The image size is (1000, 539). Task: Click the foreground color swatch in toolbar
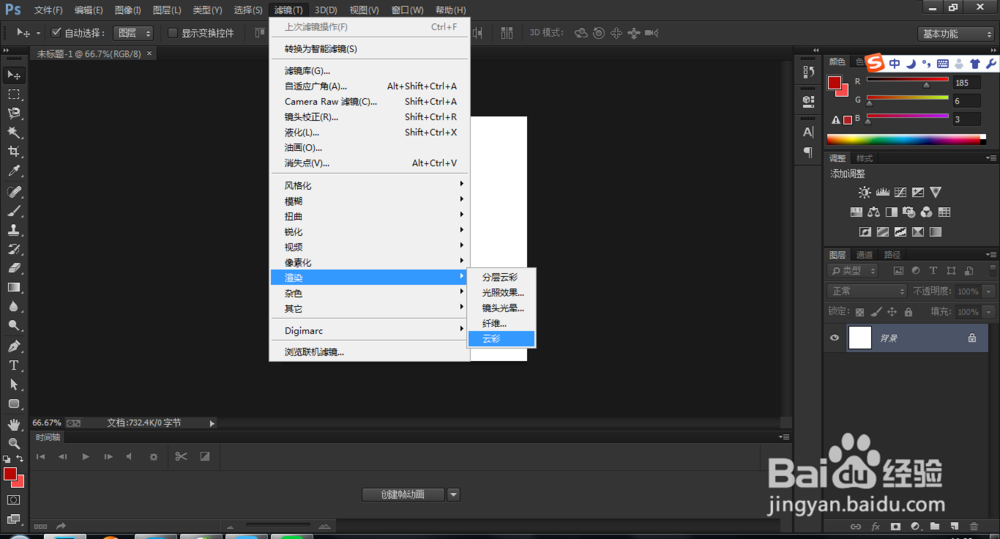10,474
